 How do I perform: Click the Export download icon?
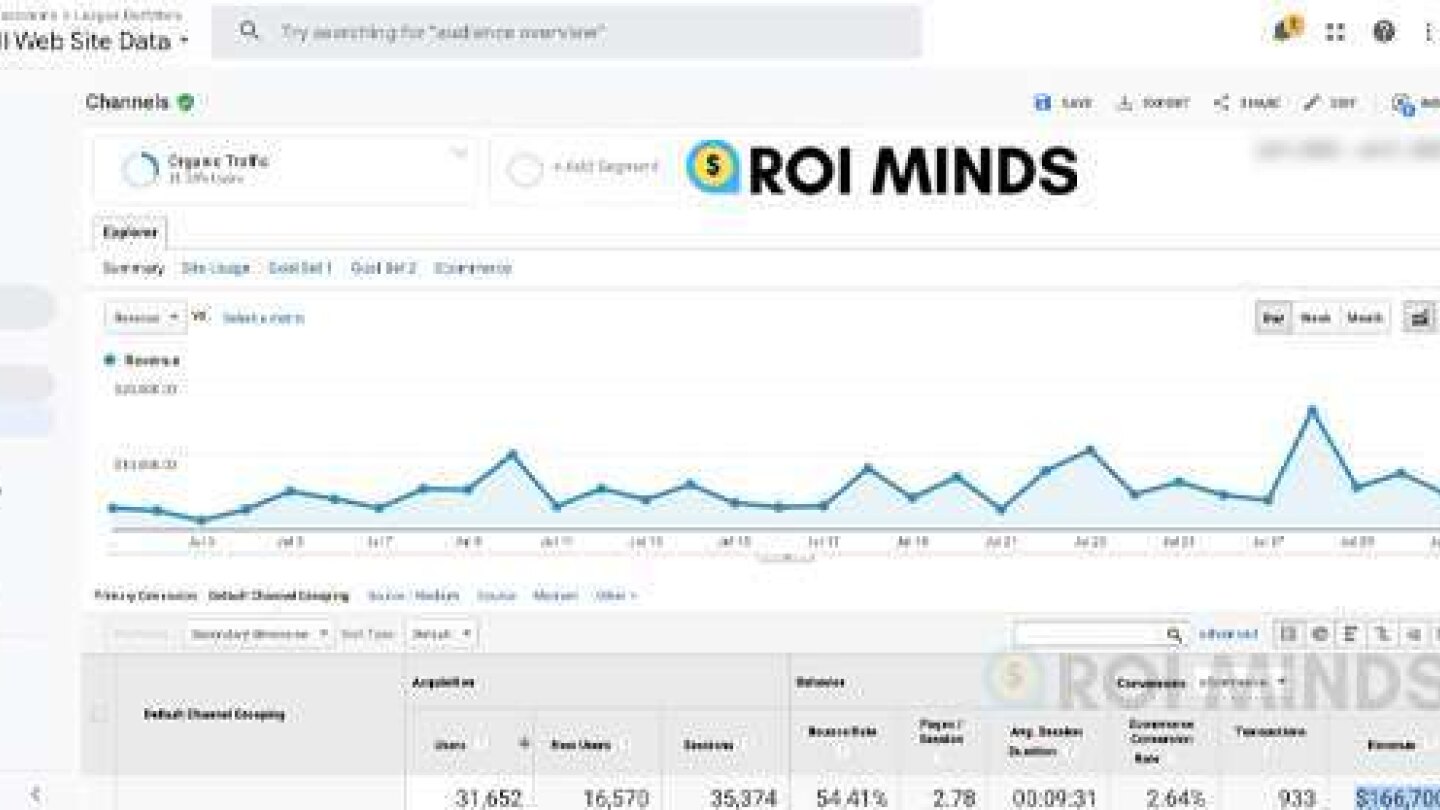click(x=1125, y=103)
